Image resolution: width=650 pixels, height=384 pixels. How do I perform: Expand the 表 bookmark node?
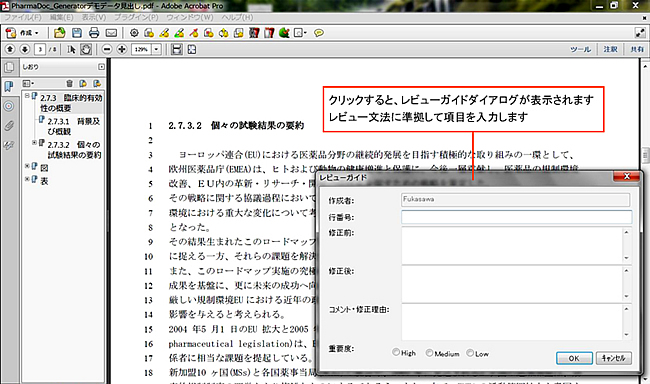[x=27, y=179]
